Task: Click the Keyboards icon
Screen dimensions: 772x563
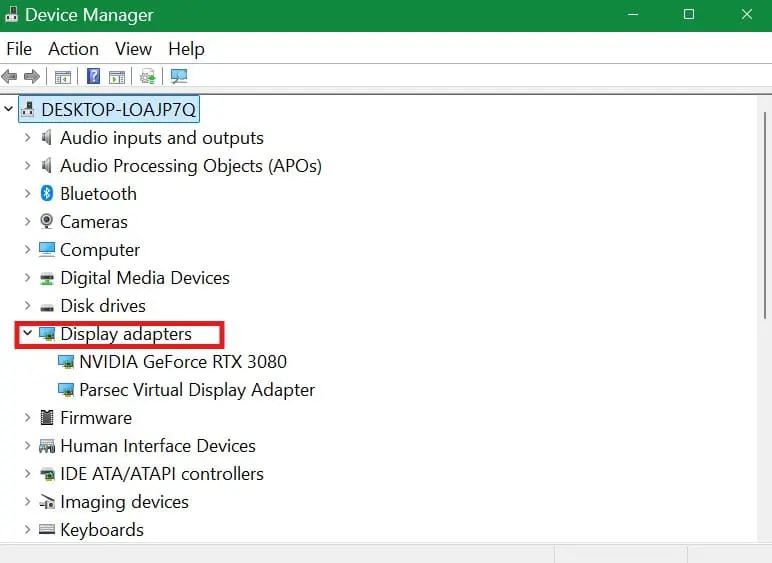Action: (x=47, y=529)
